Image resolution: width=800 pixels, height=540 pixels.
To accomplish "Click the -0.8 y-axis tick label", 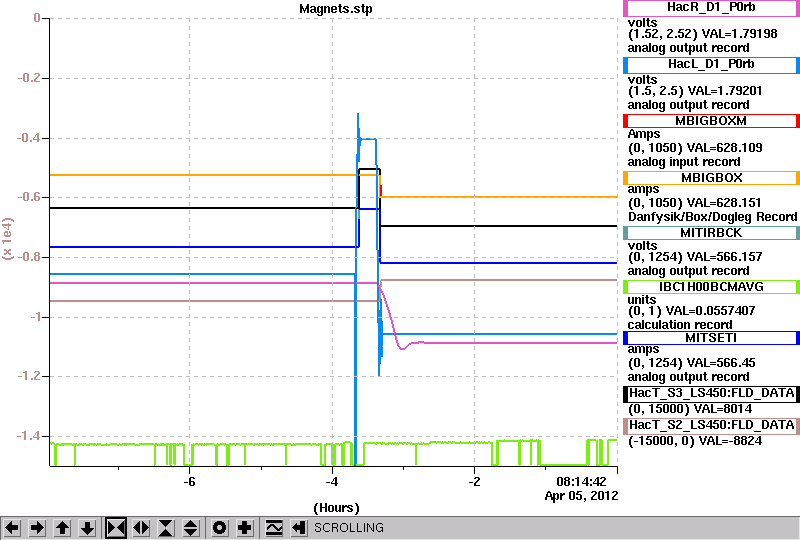I will (x=29, y=257).
